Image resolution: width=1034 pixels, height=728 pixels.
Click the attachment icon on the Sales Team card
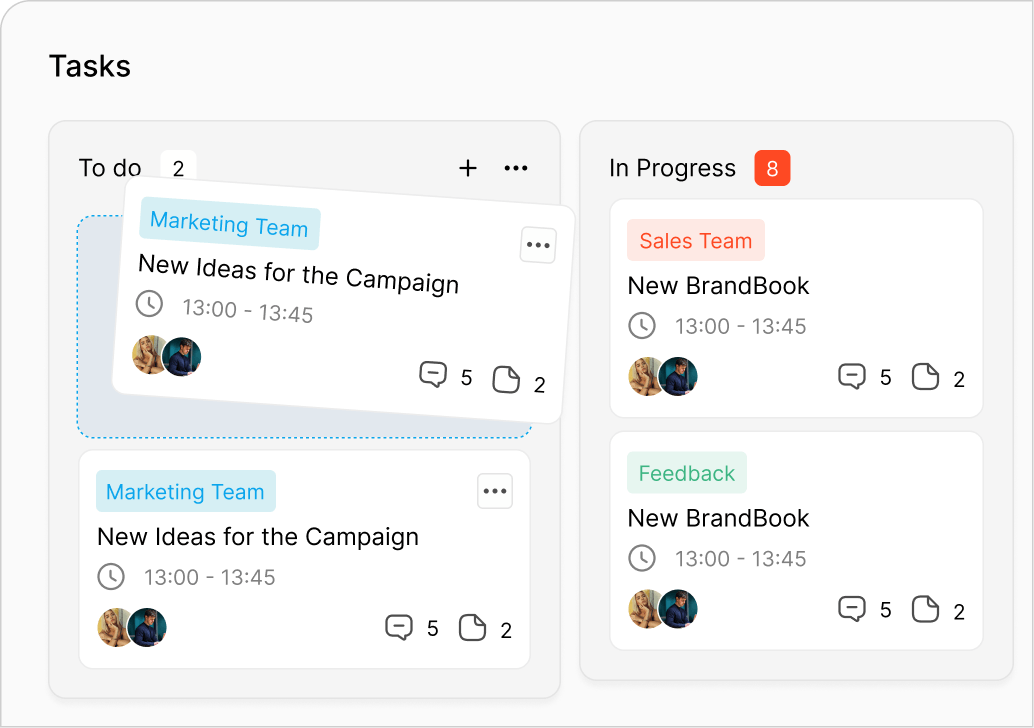(925, 376)
